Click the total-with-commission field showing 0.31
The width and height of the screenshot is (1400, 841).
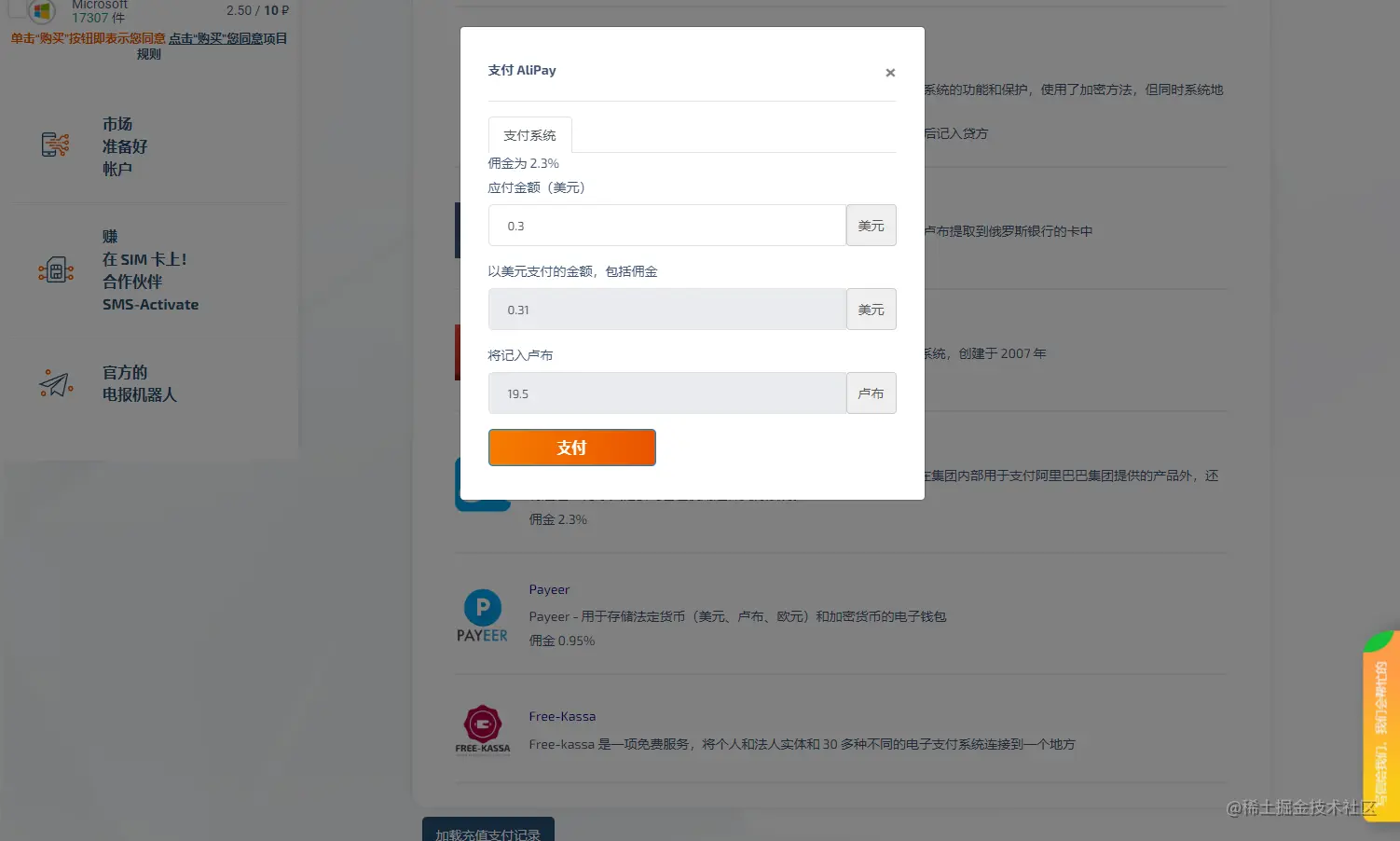(x=667, y=310)
